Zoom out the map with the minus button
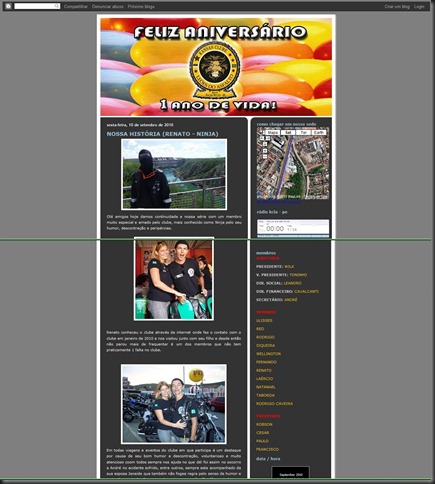This screenshot has height=484, width=435. point(265,156)
